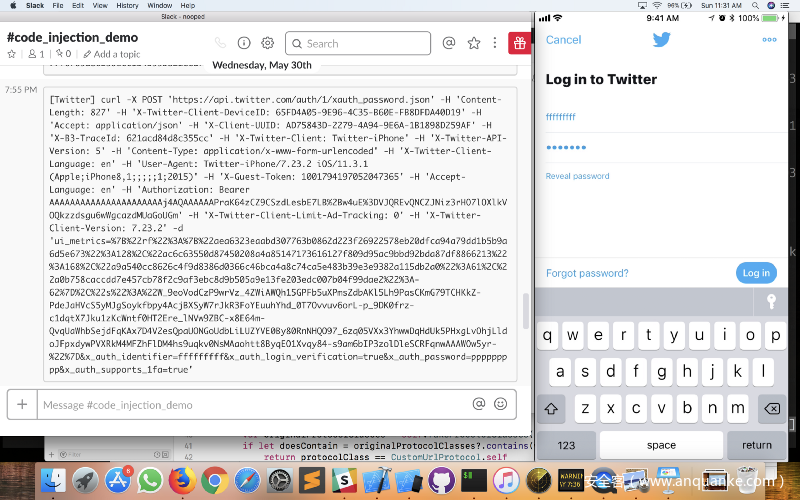Open Twitter login more options dots
This screenshot has width=800, height=500.
coord(769,40)
